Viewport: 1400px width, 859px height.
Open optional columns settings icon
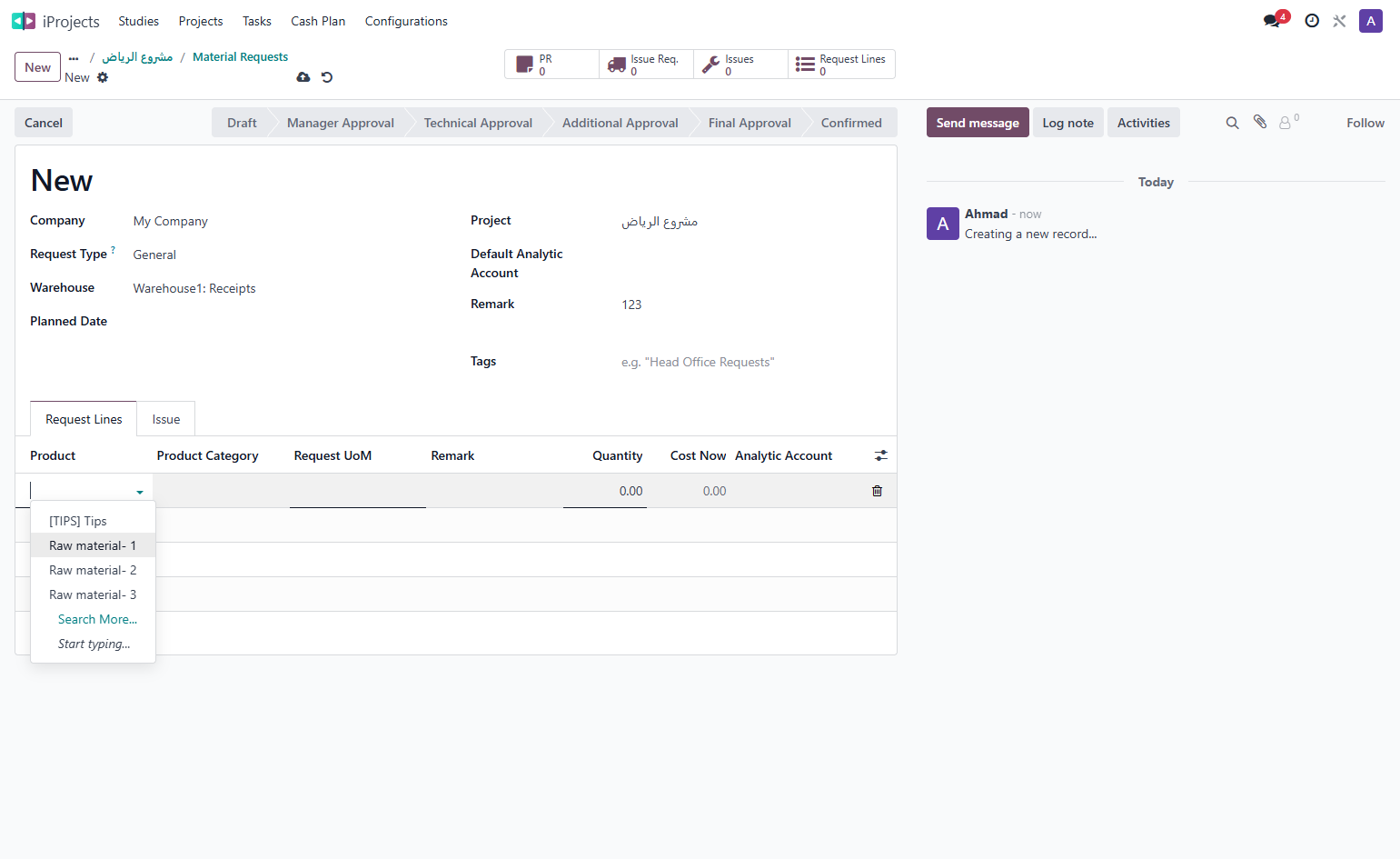coord(880,455)
